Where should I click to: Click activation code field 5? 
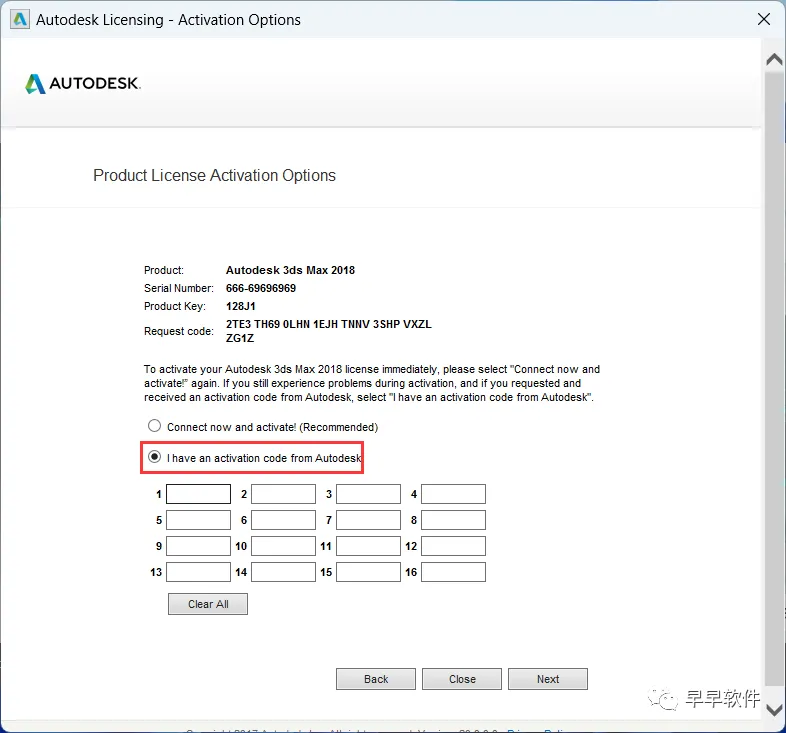(199, 520)
